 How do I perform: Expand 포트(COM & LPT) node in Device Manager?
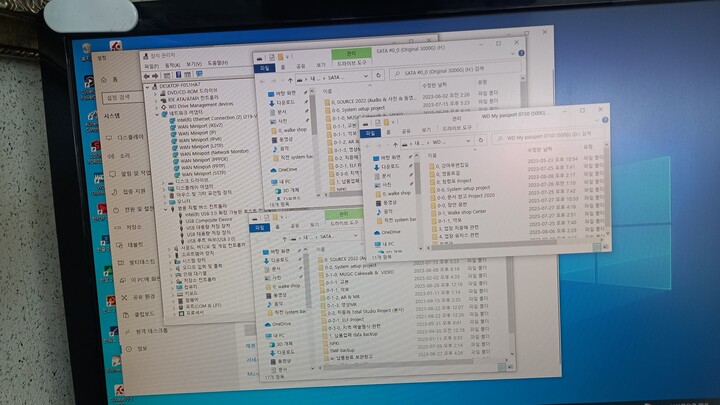coord(174,306)
